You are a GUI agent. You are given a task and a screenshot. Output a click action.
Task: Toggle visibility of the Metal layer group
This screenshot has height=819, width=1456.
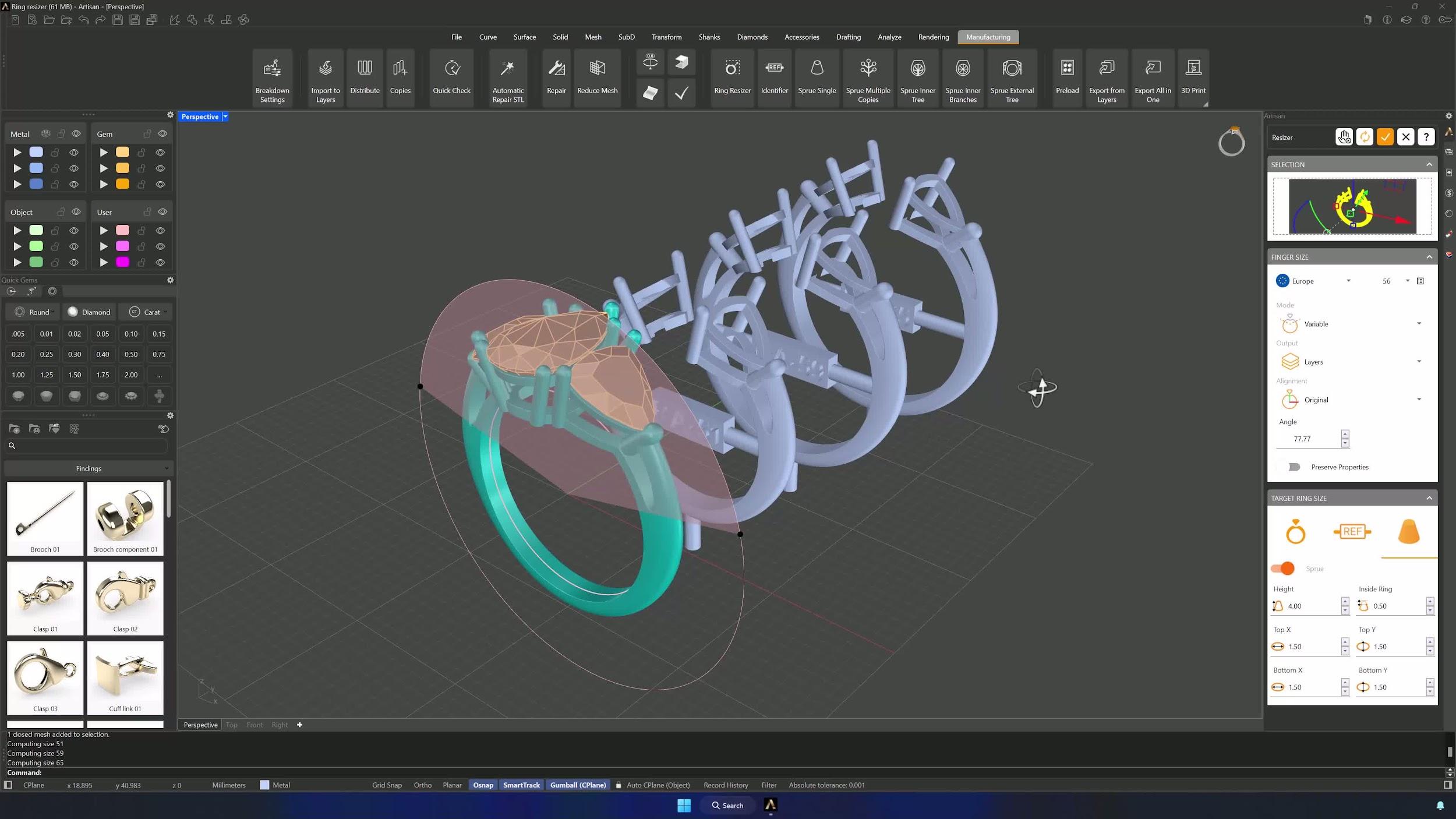pos(76,133)
